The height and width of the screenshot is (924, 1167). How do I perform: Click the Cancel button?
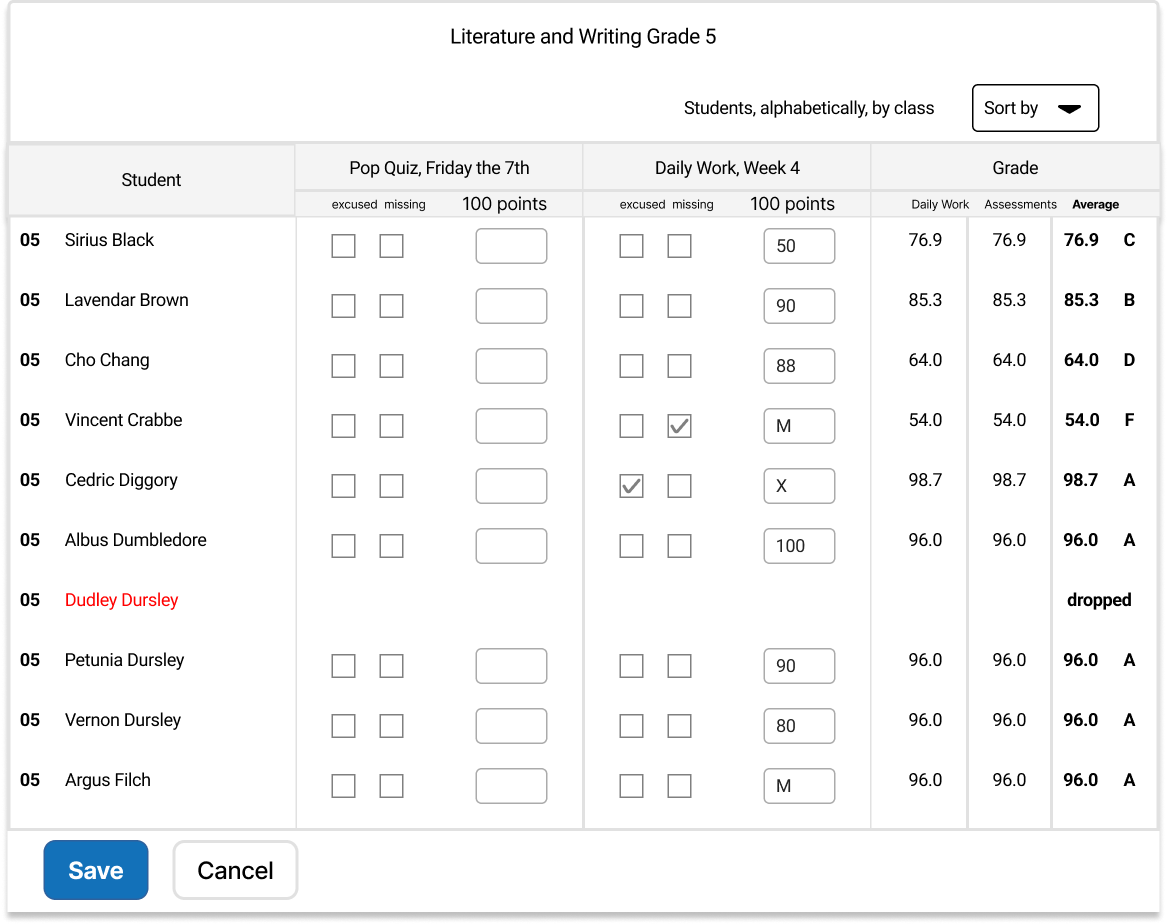click(235, 870)
